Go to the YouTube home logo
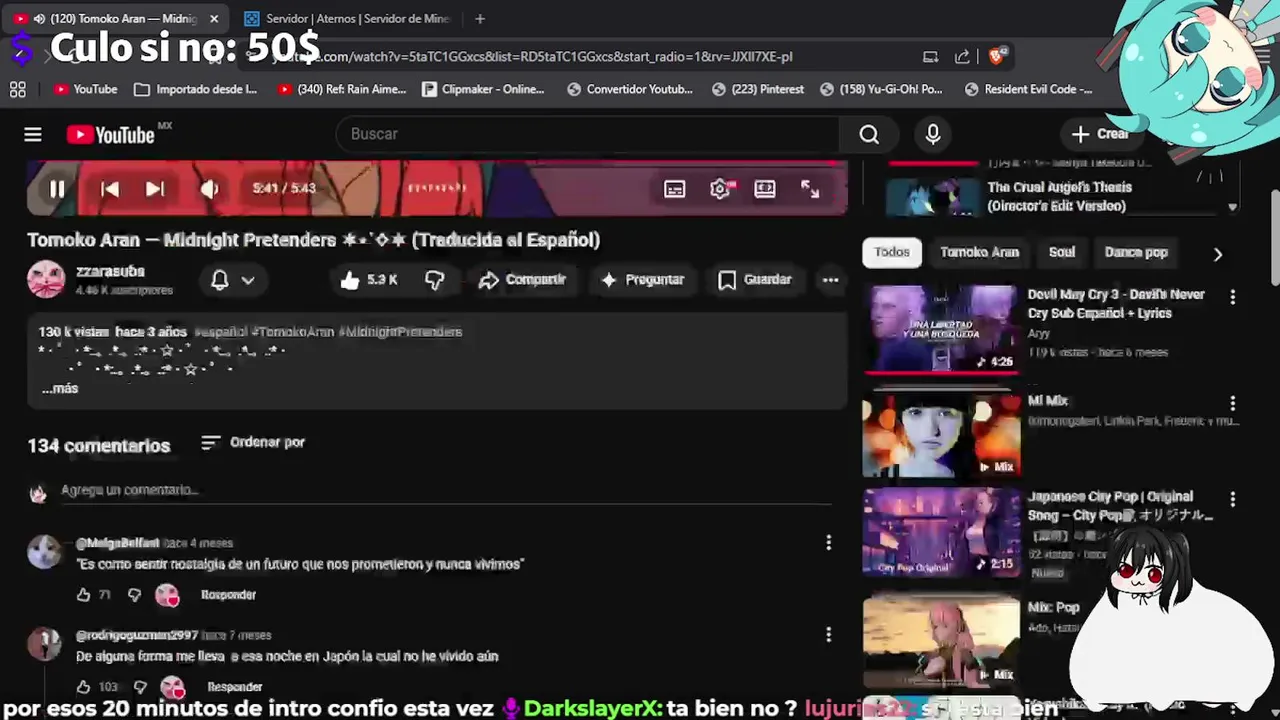Screen dimensions: 1280x720 (110, 135)
